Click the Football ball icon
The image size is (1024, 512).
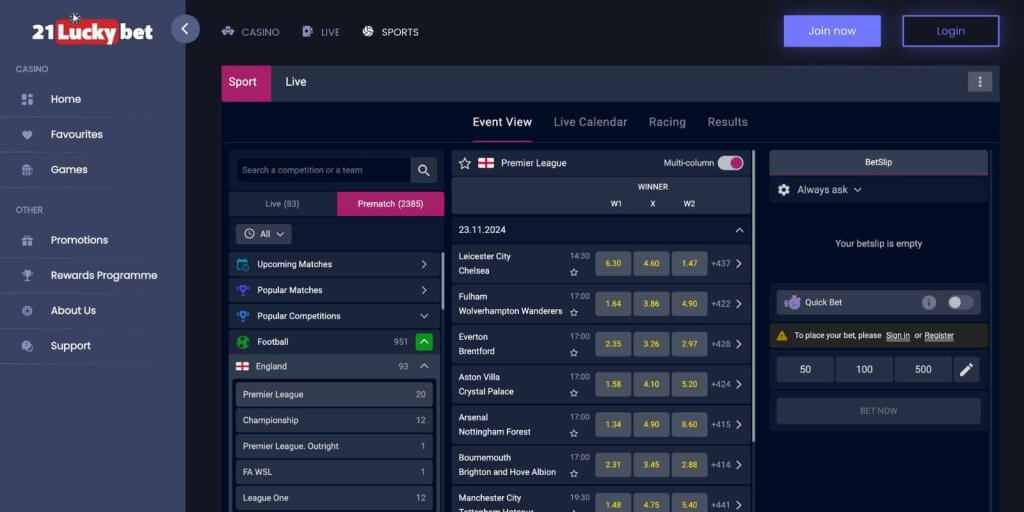pyautogui.click(x=243, y=342)
